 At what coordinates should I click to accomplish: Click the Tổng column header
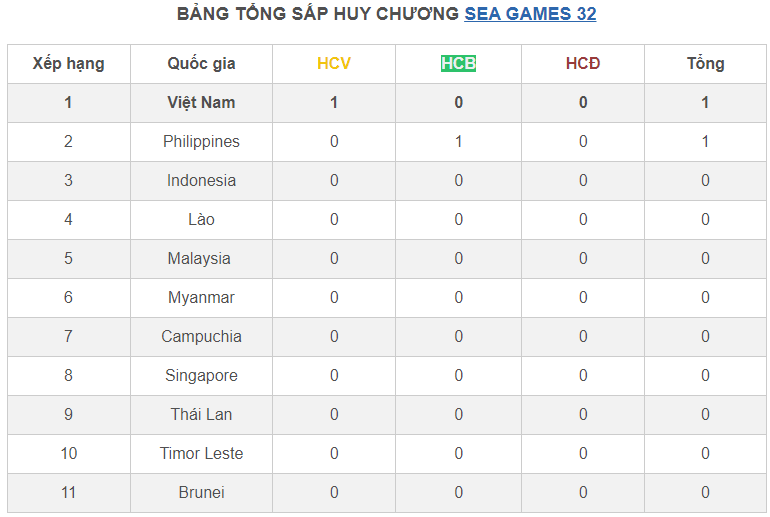[705, 64]
